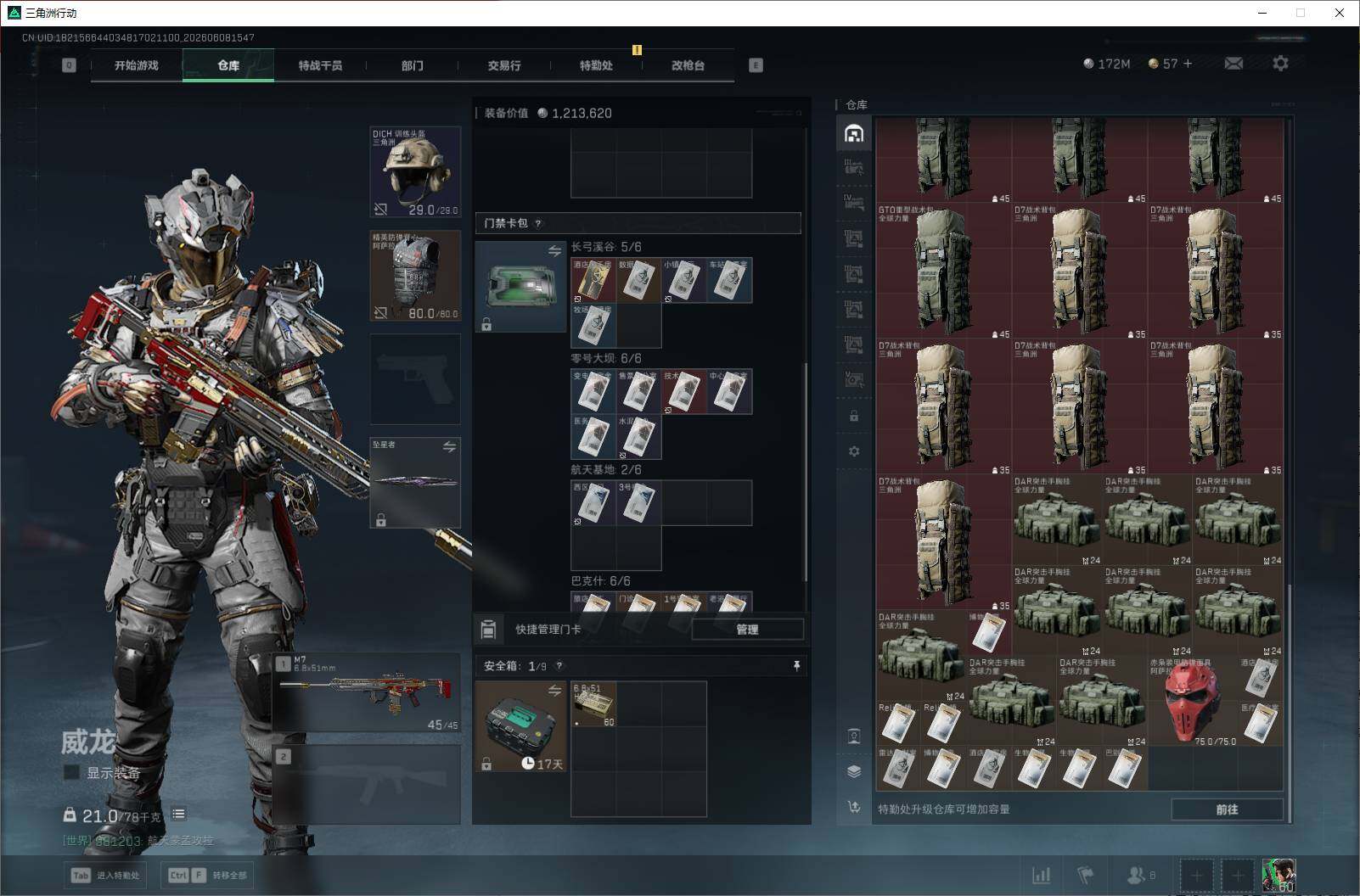Select the GTO重型战术包 backpack
Image resolution: width=1360 pixels, height=896 pixels.
944,272
